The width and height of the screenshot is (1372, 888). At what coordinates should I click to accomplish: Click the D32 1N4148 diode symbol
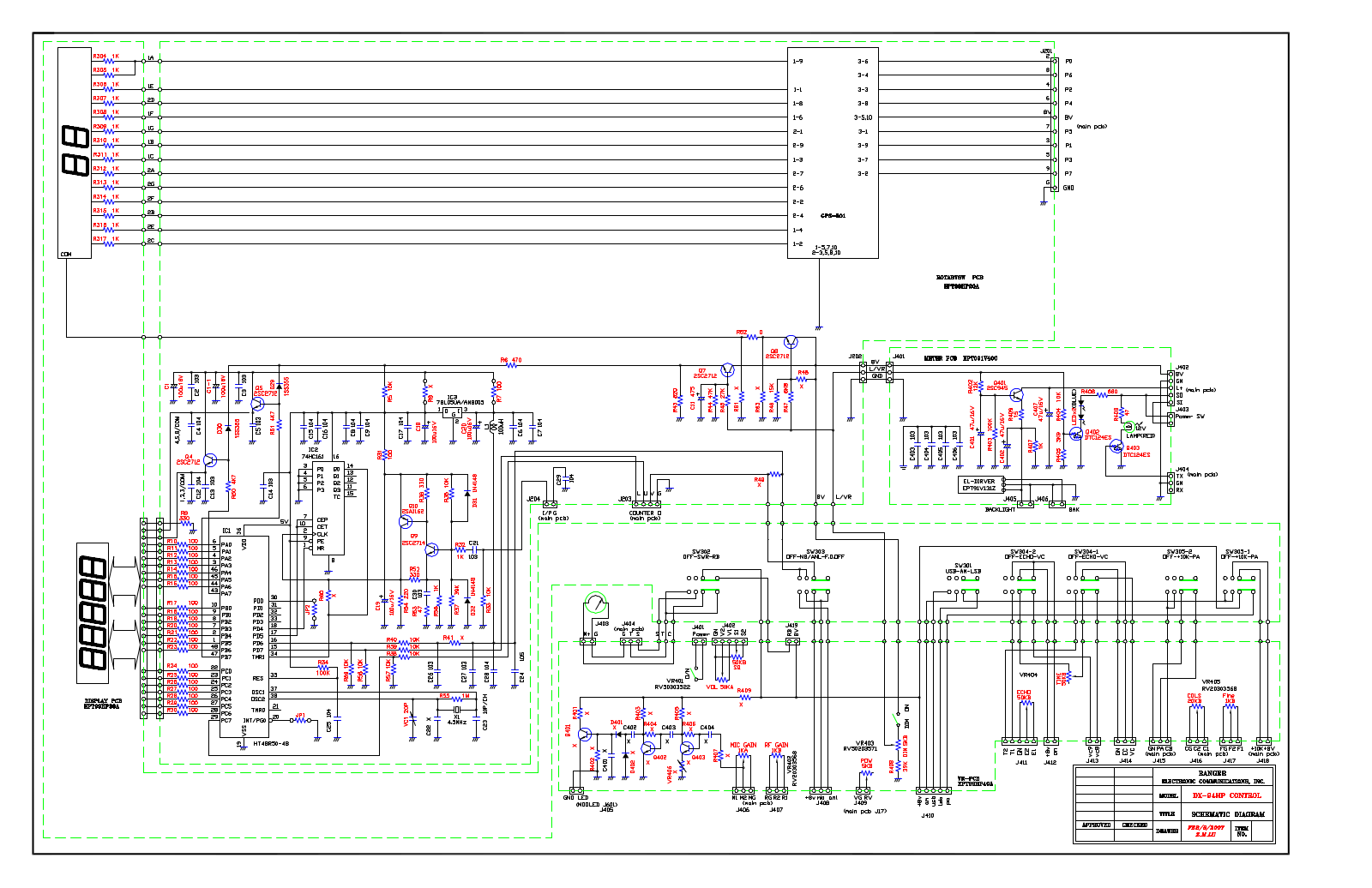pos(467,600)
